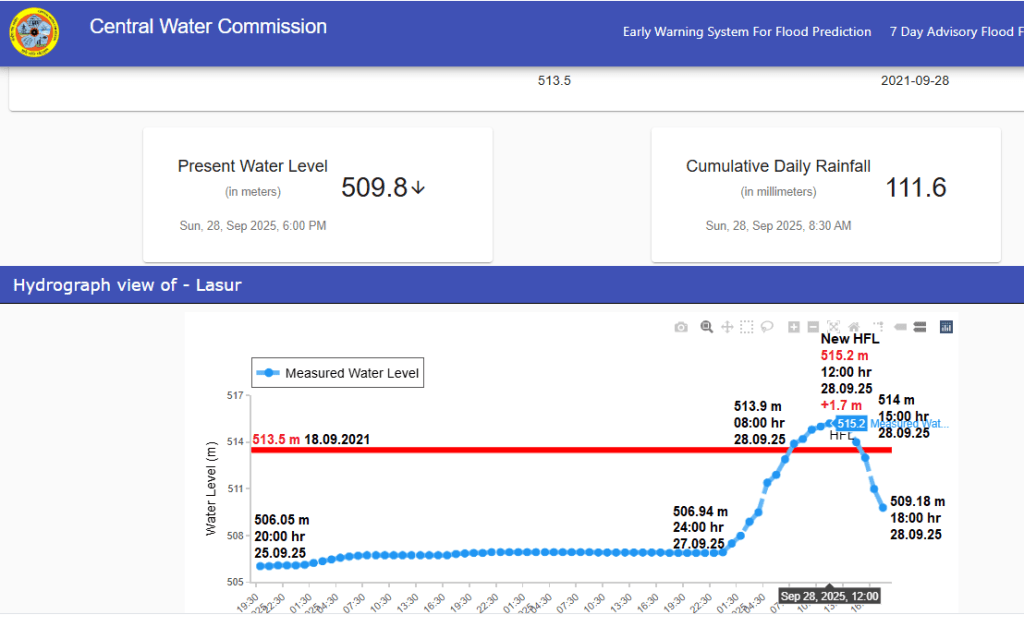Select the Pan tool in chart toolbar

[x=727, y=327]
